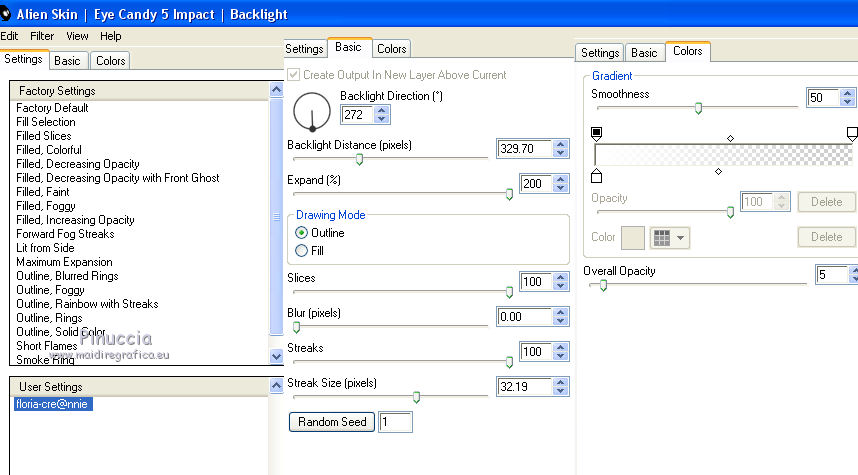Click the Alien Skin logo in the title bar
This screenshot has height=475, width=858.
pos(5,14)
